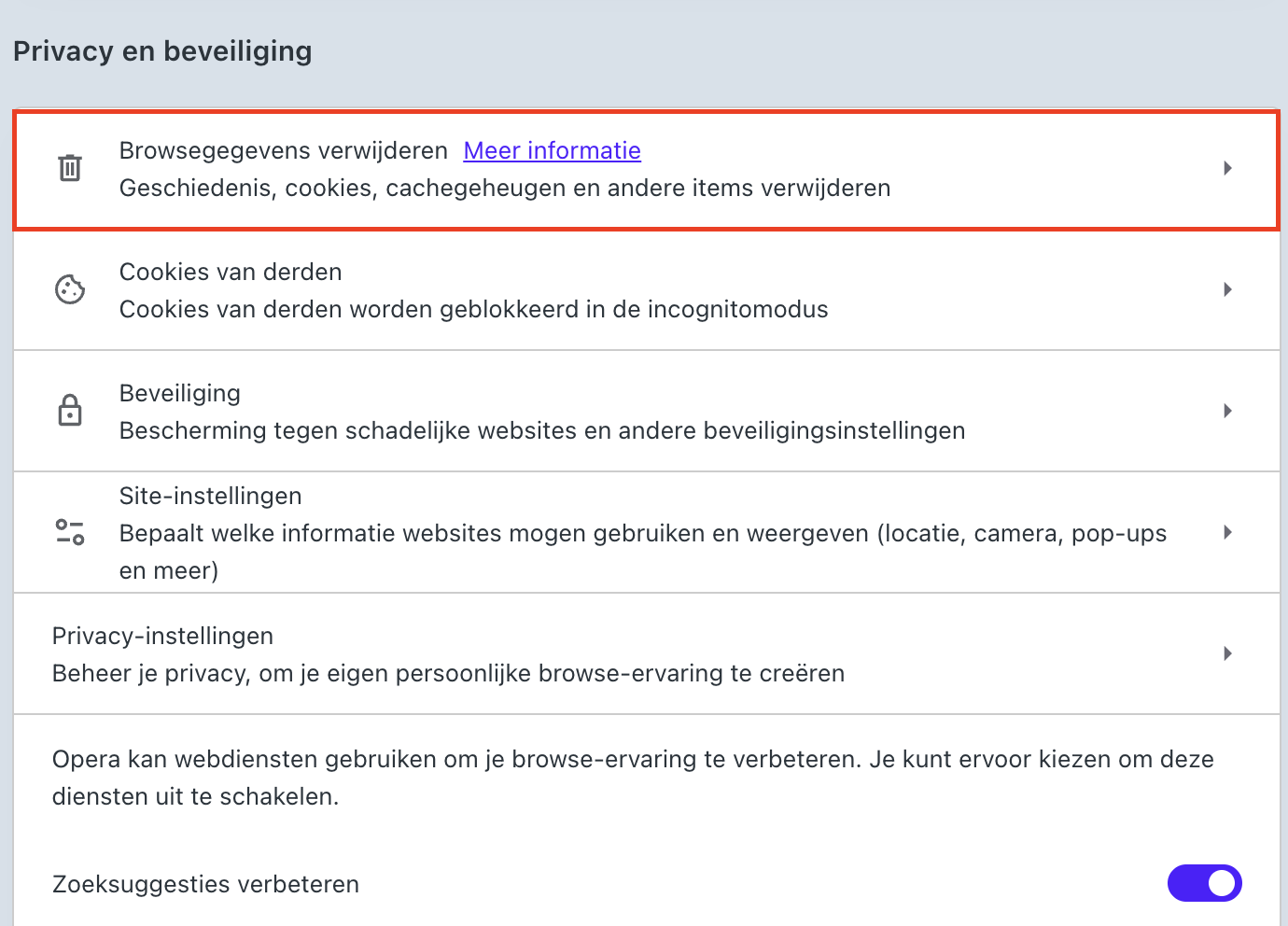Image resolution: width=1288 pixels, height=926 pixels.
Task: Open Browsegegevens verwijderen settings
Action: click(x=283, y=150)
